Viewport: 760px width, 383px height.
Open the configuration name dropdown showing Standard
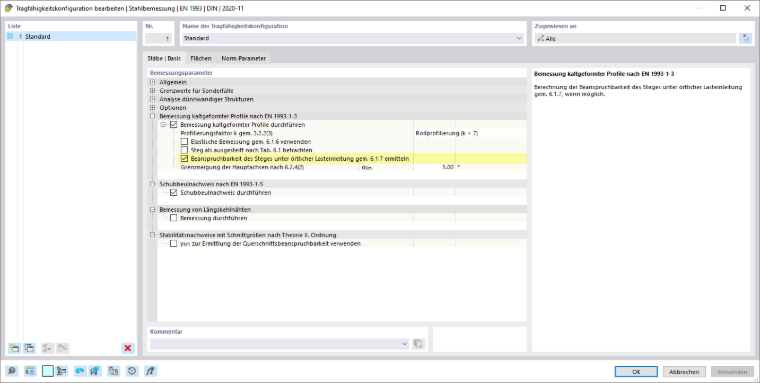coord(519,38)
